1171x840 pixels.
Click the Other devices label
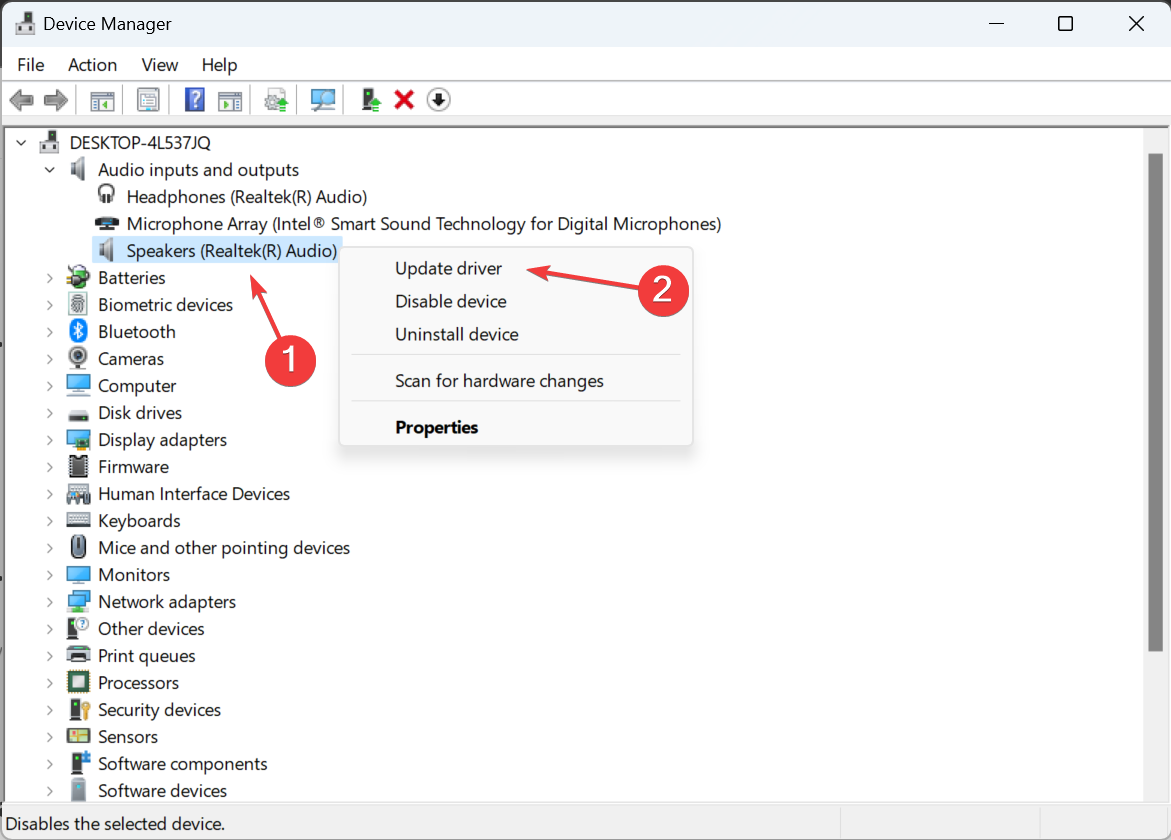pyautogui.click(x=151, y=629)
